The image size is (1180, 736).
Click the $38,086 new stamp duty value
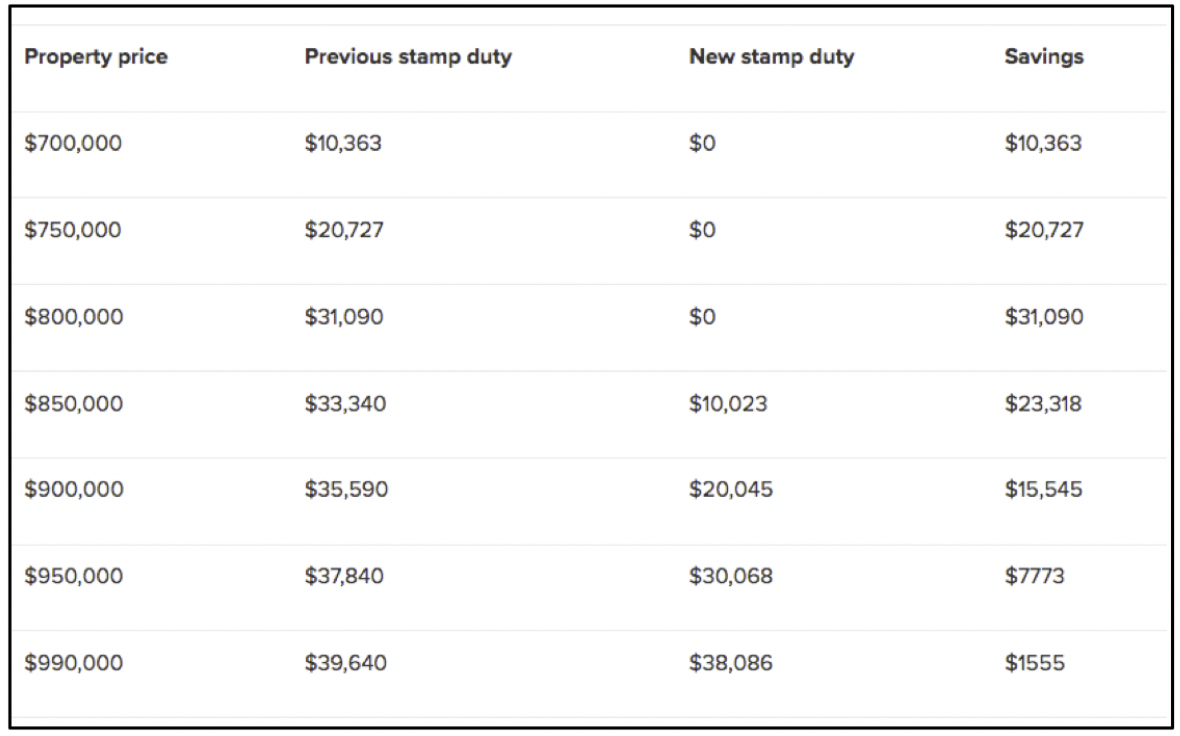(731, 664)
